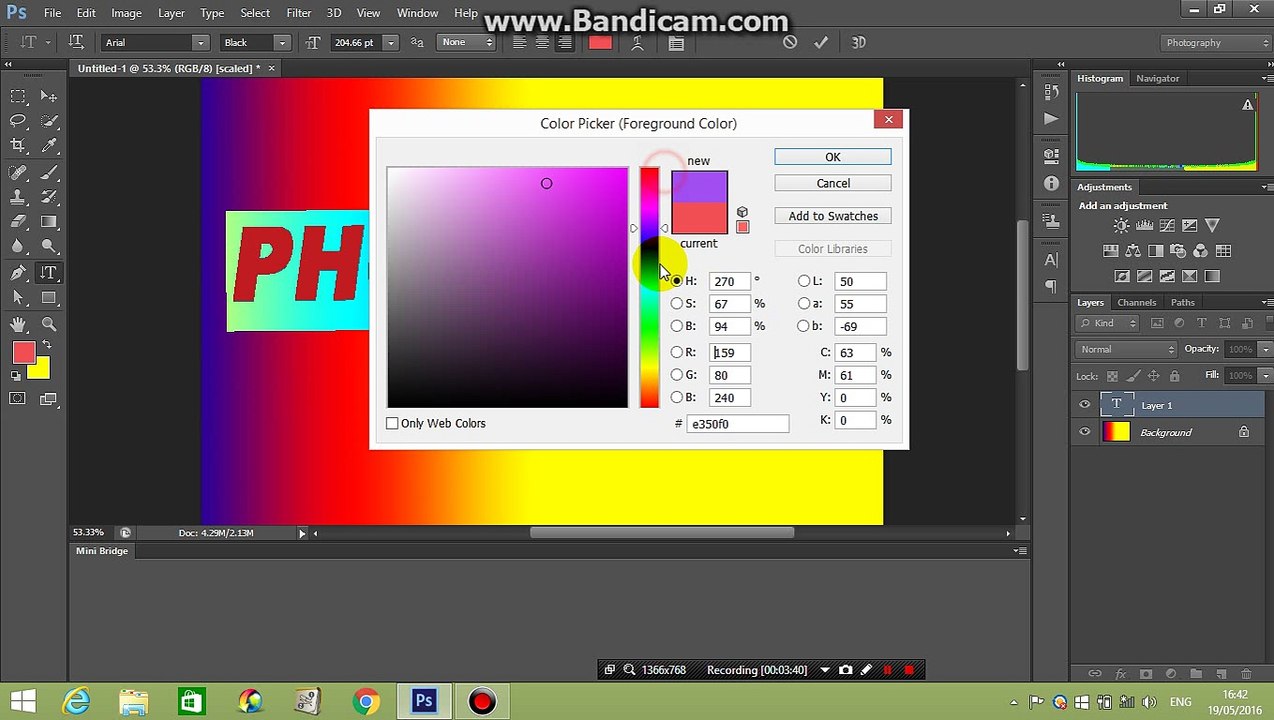
Task: Open the Arial font family dropdown
Action: [x=200, y=43]
